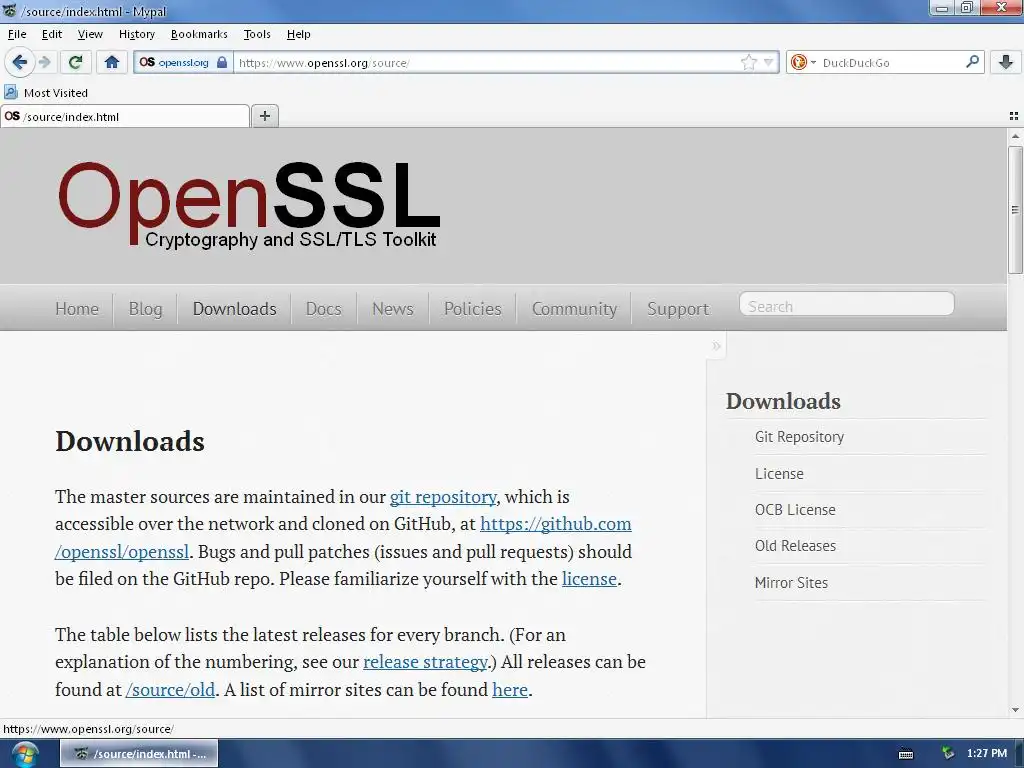Open the Home page icon

[x=112, y=63]
